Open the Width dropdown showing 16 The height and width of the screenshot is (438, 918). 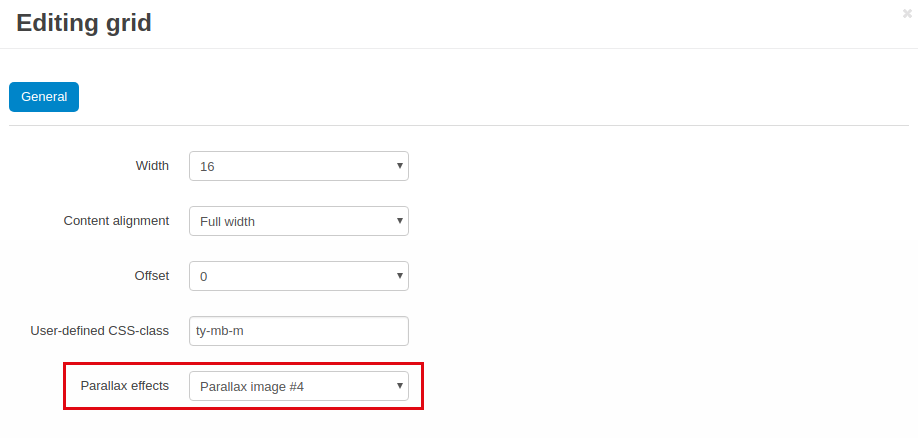tap(299, 166)
